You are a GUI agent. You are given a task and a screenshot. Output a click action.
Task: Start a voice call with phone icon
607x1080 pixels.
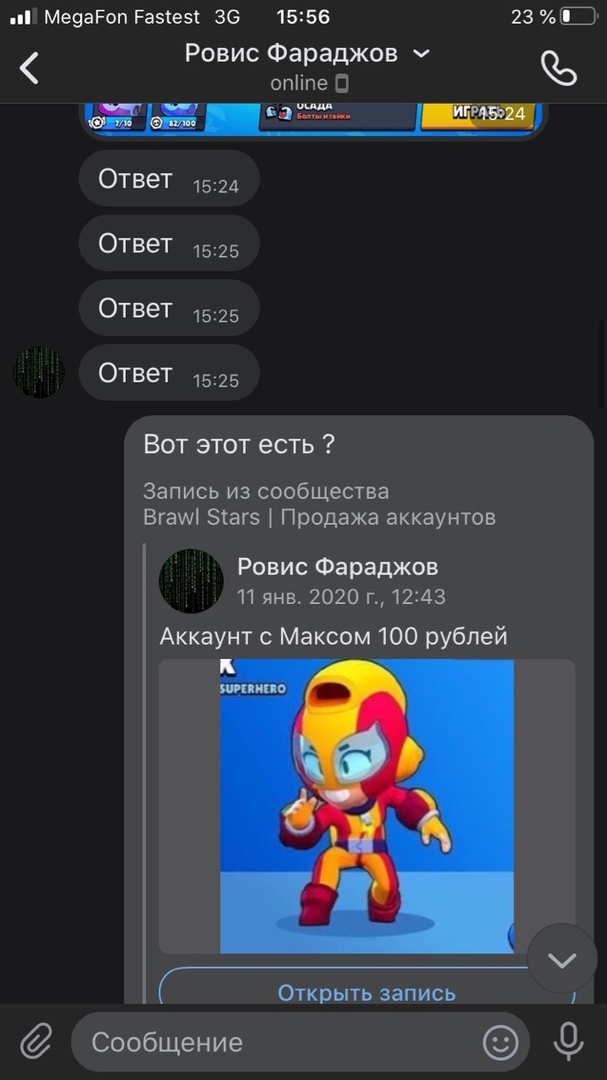558,68
